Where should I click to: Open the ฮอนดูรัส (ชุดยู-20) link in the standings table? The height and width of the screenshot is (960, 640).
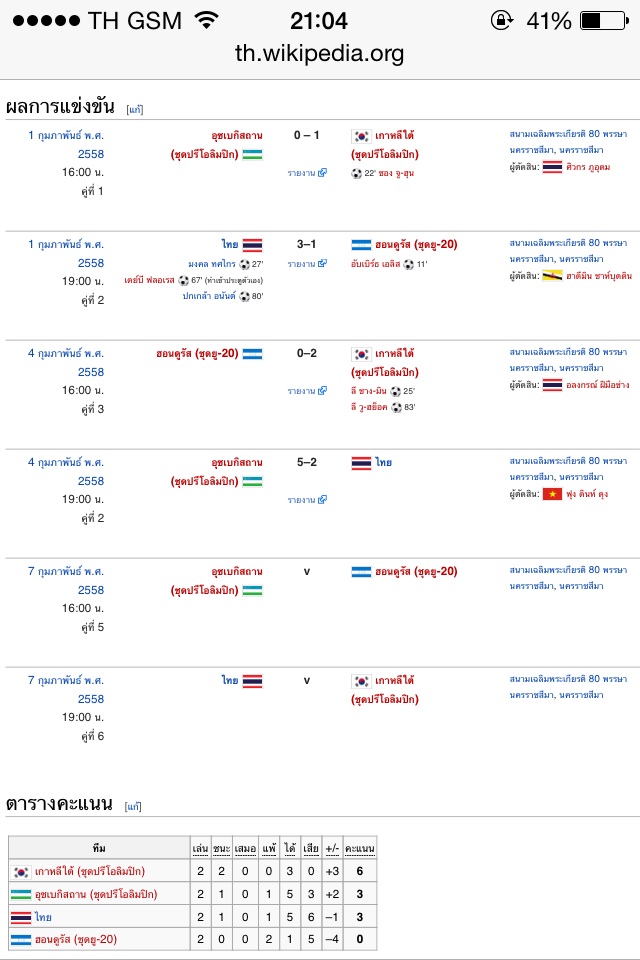point(76,939)
